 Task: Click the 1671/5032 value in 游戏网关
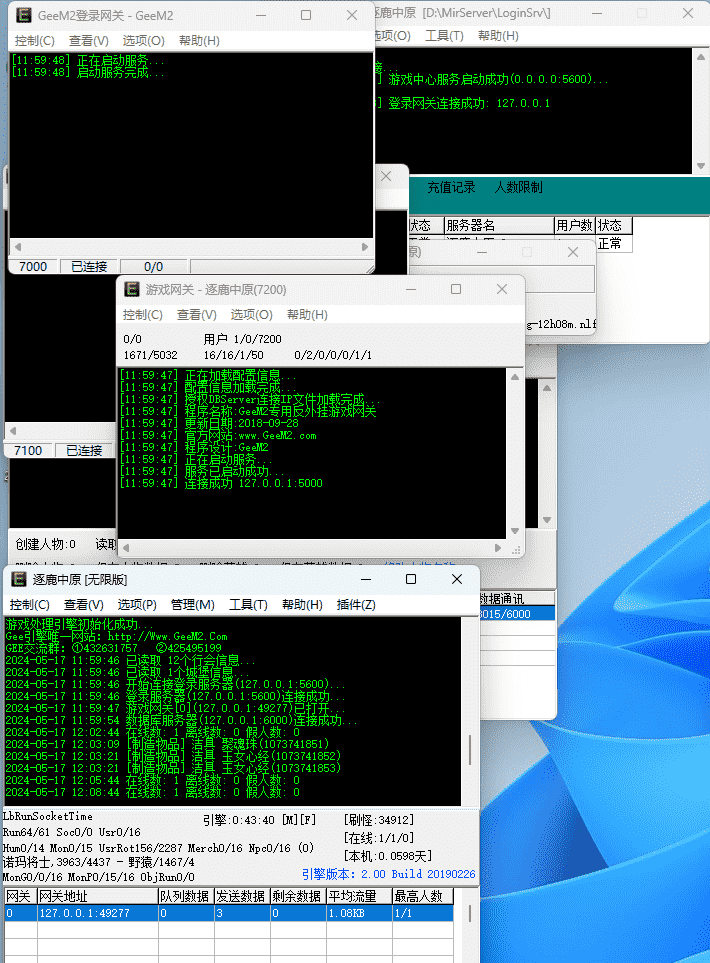click(150, 355)
